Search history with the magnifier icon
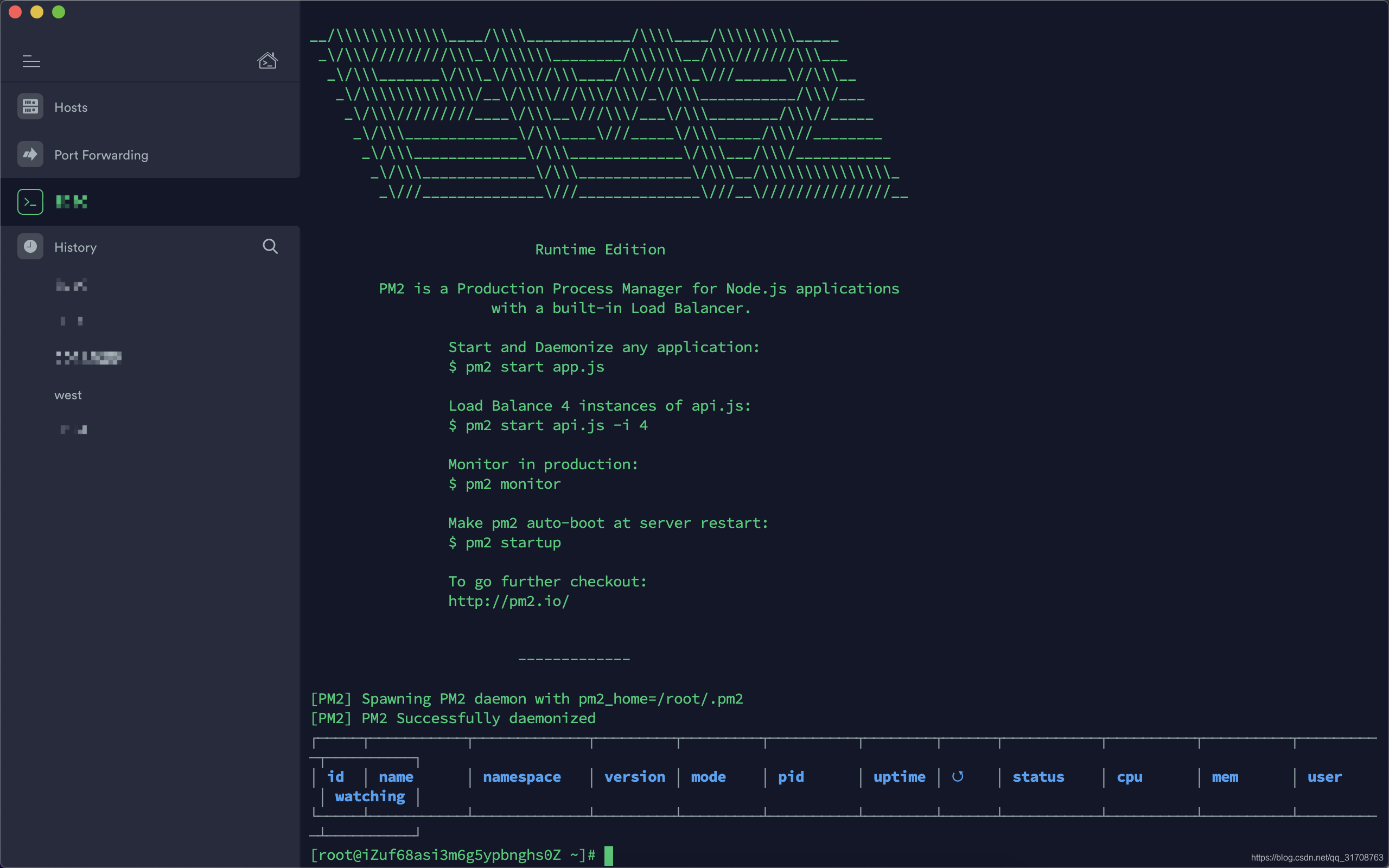Screen dimensions: 1389x868 pos(270,247)
